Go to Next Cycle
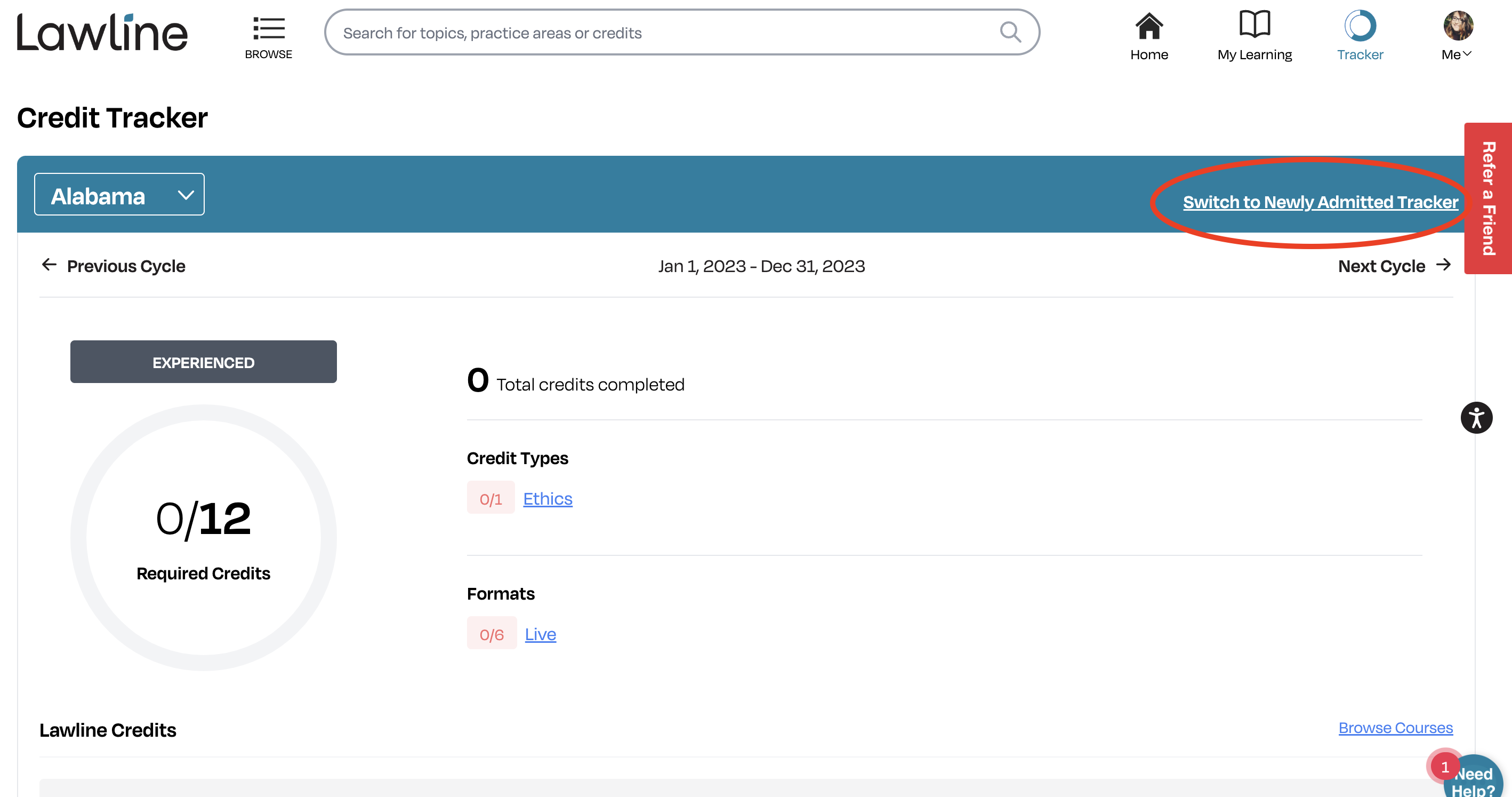 (1394, 266)
